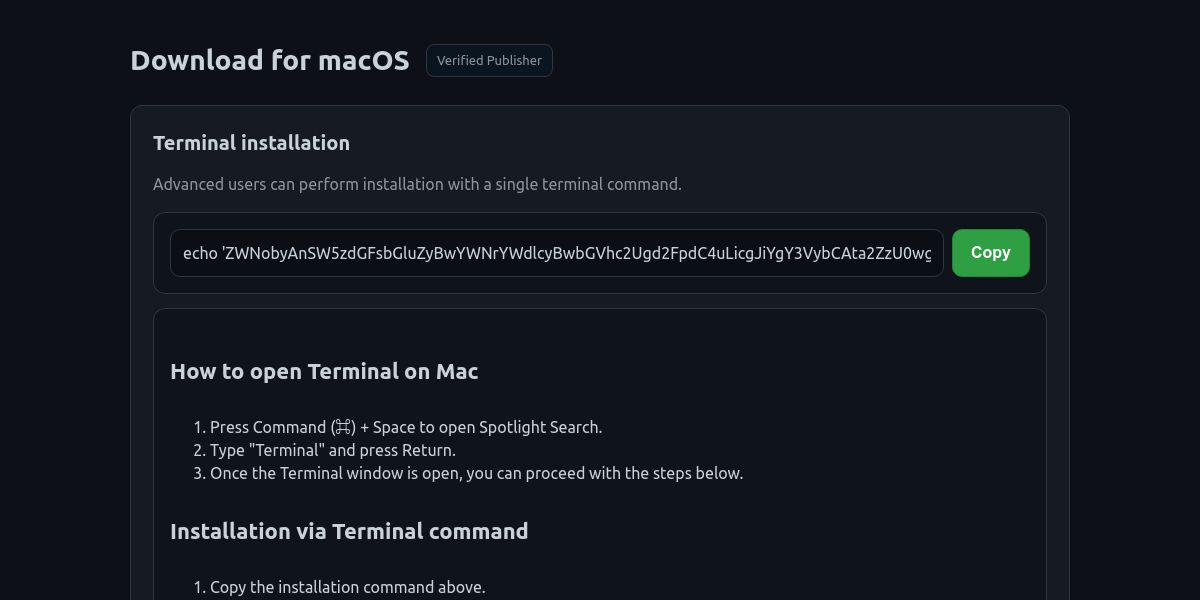Click the Command (⌘) symbol in step one
The height and width of the screenshot is (600, 1200).
[x=343, y=427]
